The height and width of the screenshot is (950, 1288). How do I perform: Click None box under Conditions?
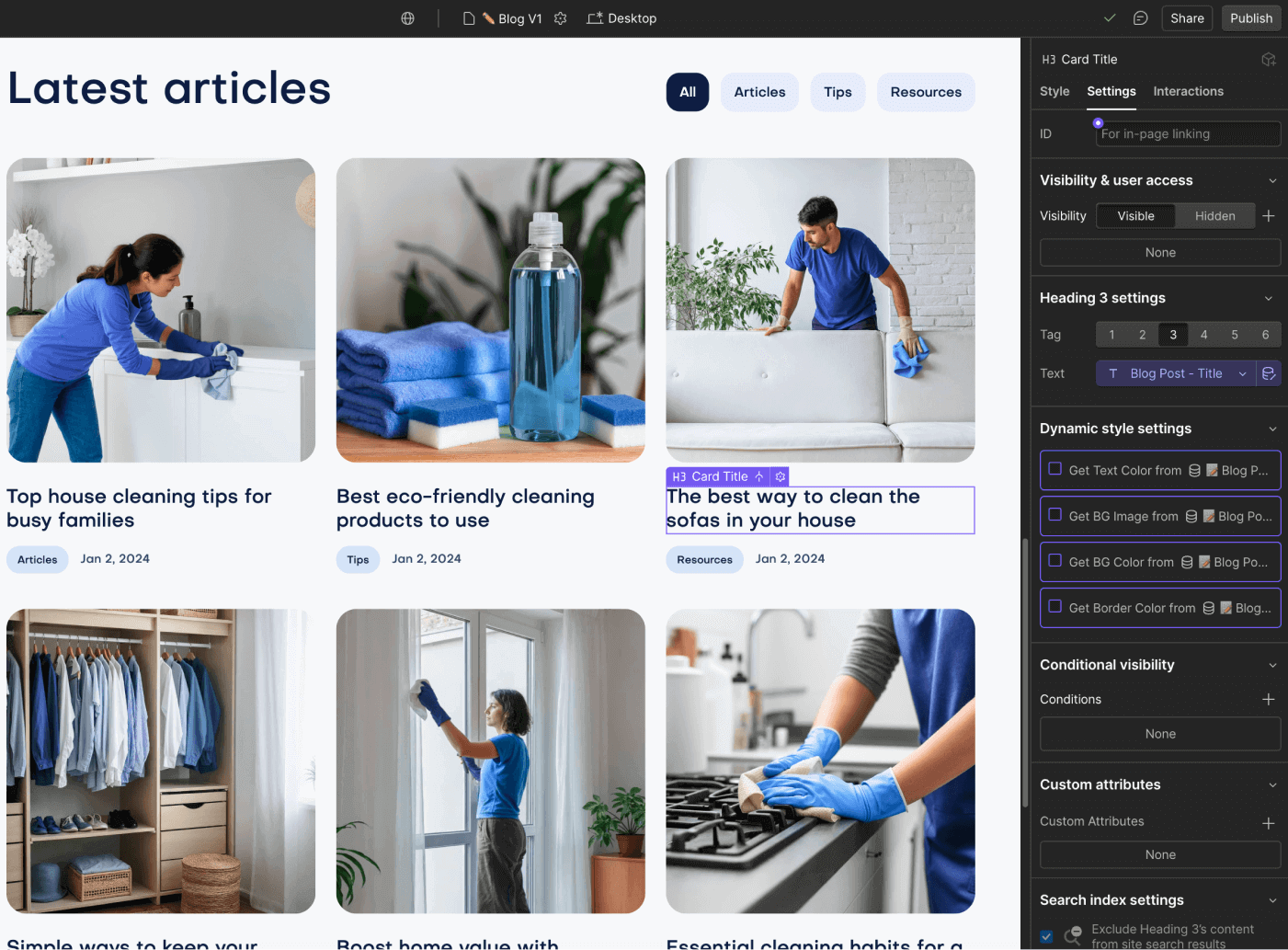[x=1160, y=734]
